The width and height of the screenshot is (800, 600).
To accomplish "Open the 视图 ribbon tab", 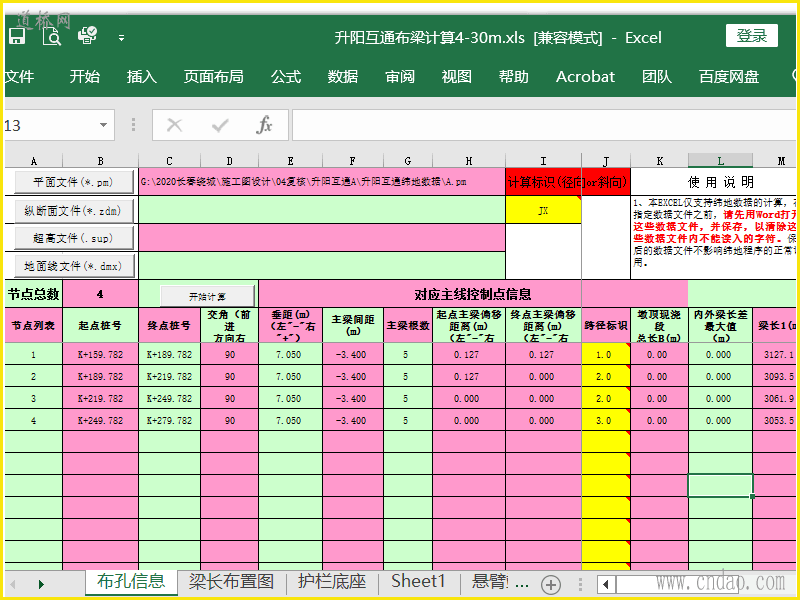I will click(x=457, y=77).
